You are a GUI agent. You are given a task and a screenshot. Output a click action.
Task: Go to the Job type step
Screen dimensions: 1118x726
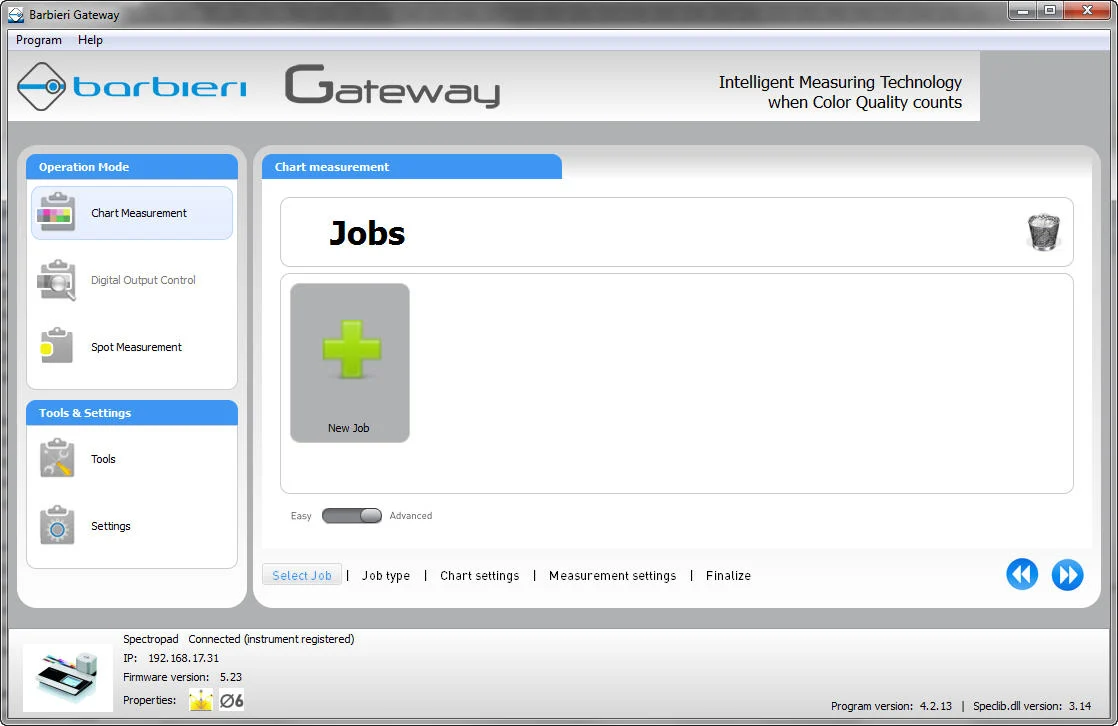point(386,575)
